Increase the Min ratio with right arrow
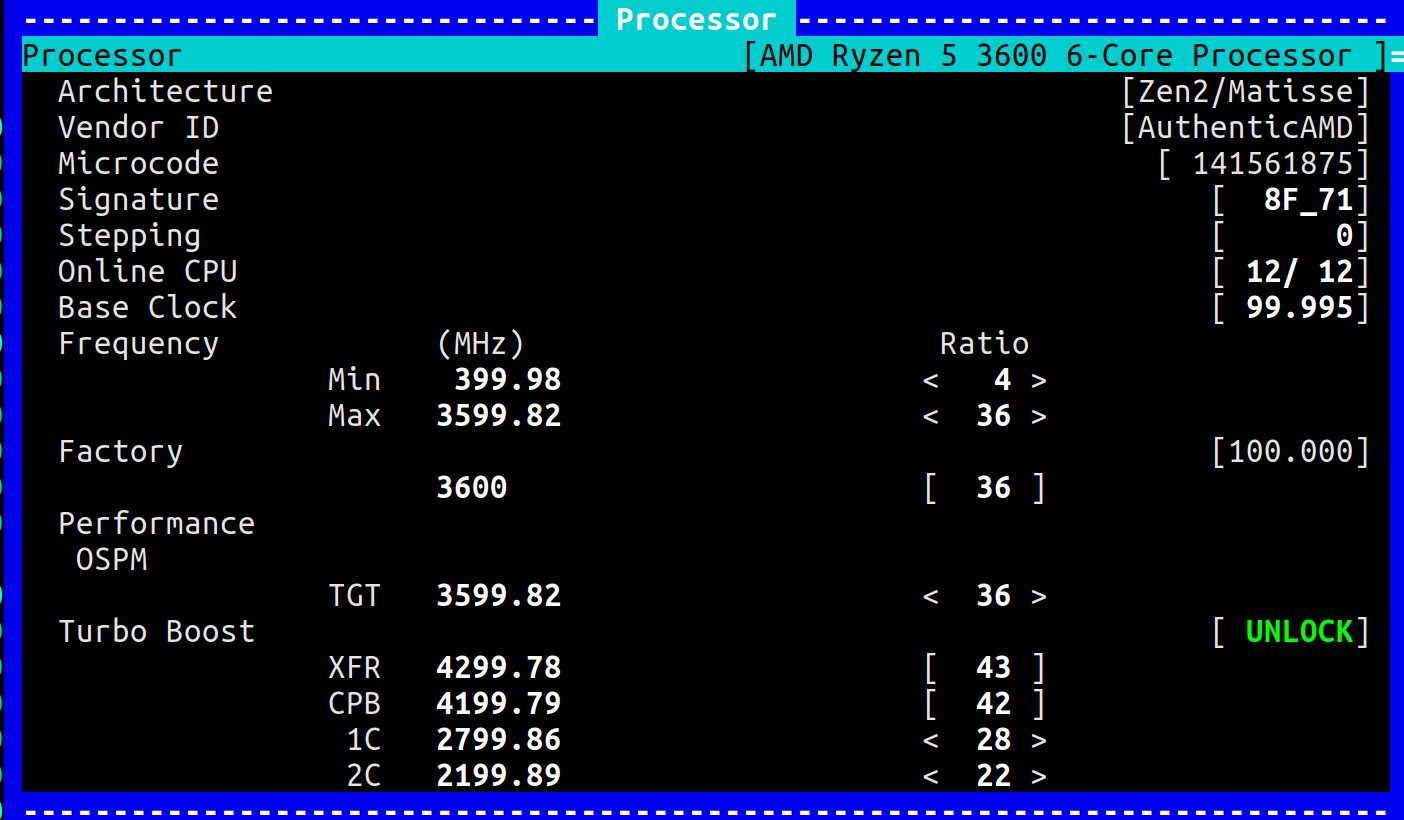 pyautogui.click(x=1039, y=380)
